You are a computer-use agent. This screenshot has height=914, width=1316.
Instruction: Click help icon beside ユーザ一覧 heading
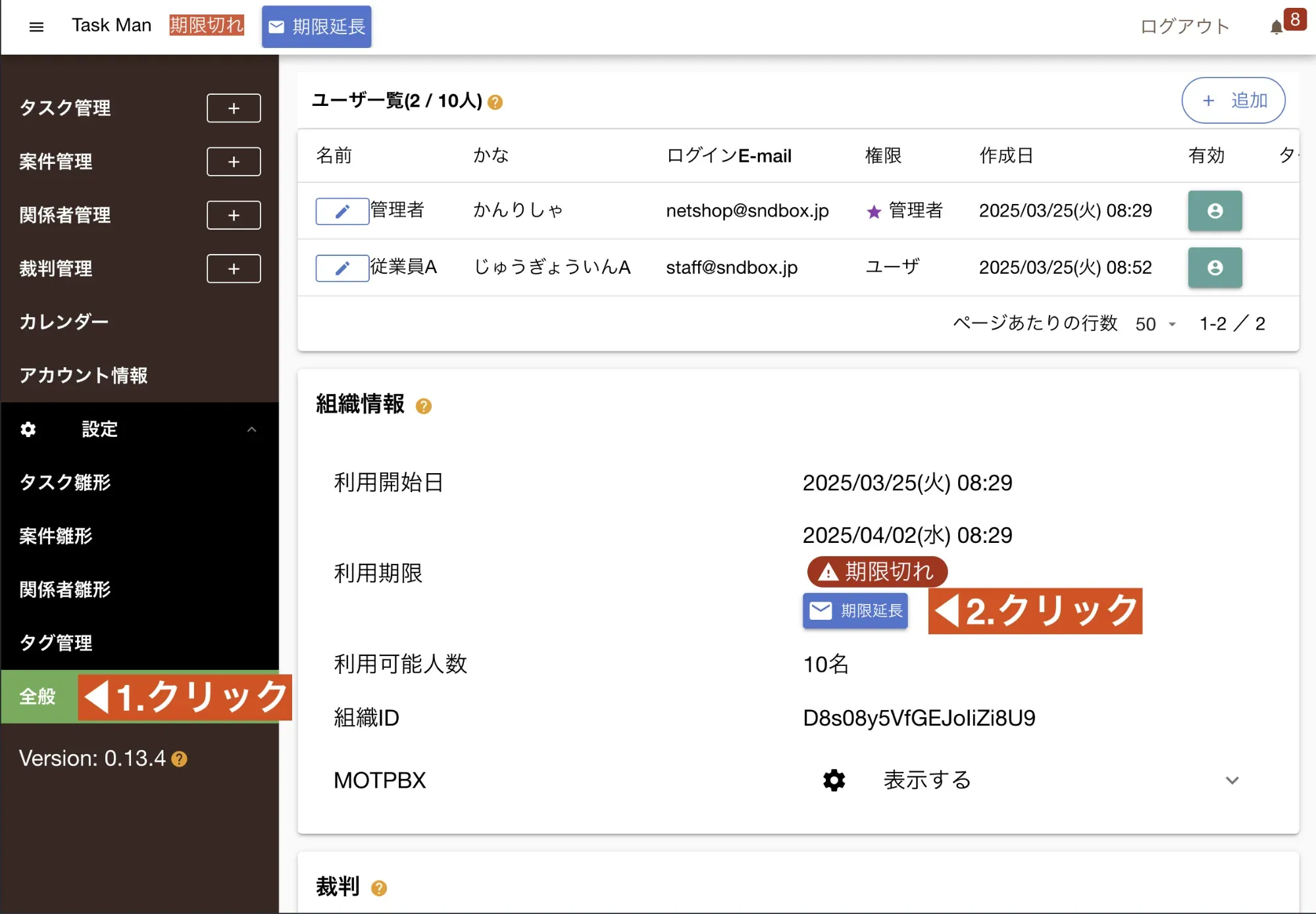point(495,102)
